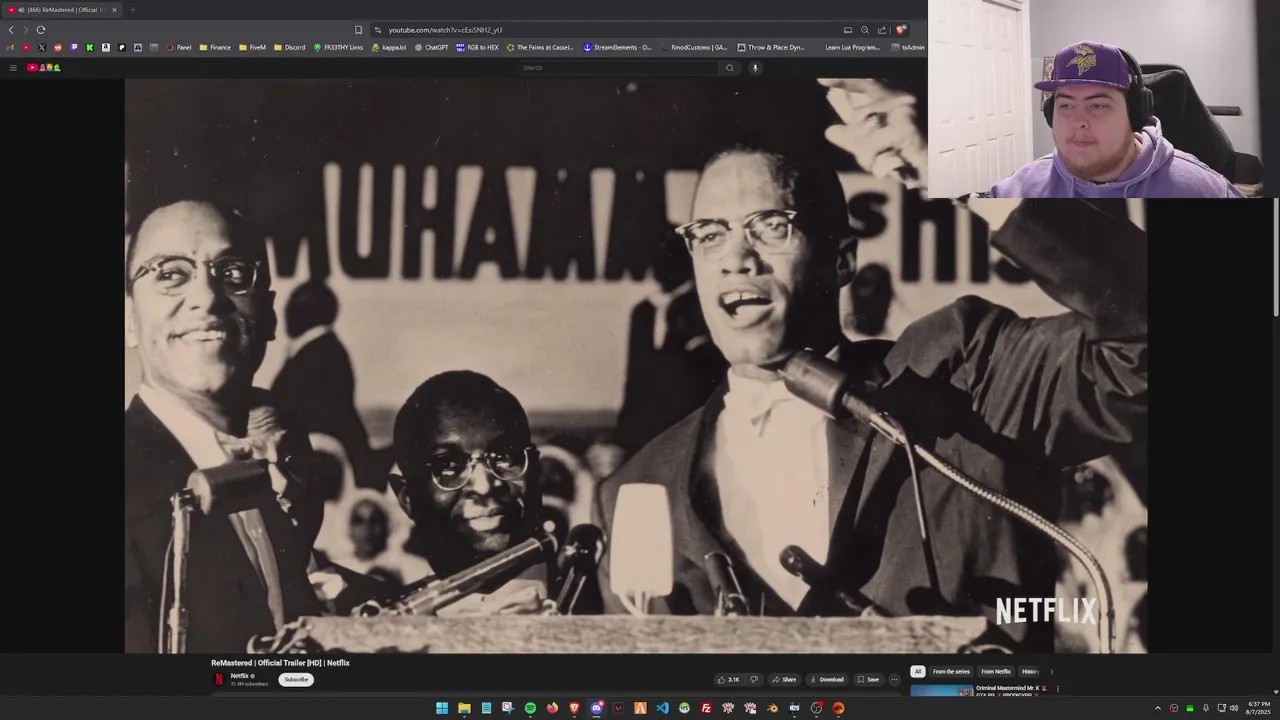Open Firefox from the taskbar
This screenshot has height=720, width=1280.
coord(552,708)
